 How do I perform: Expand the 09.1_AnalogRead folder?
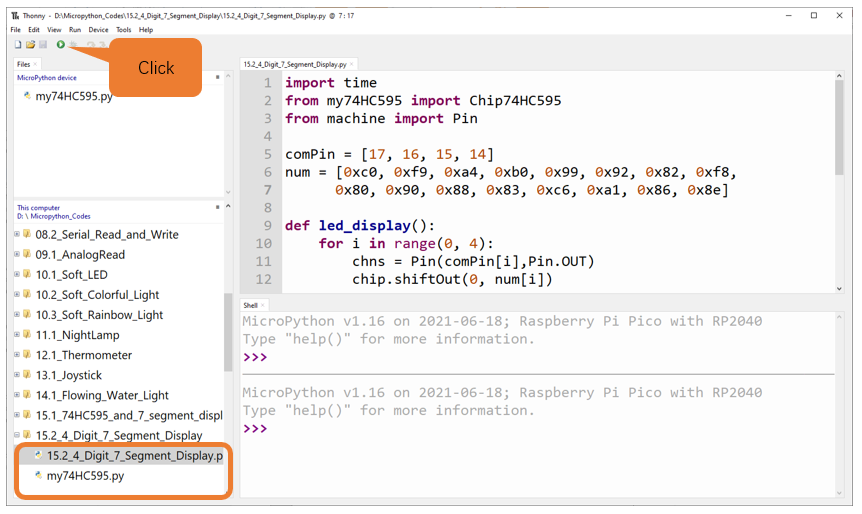tap(16, 255)
